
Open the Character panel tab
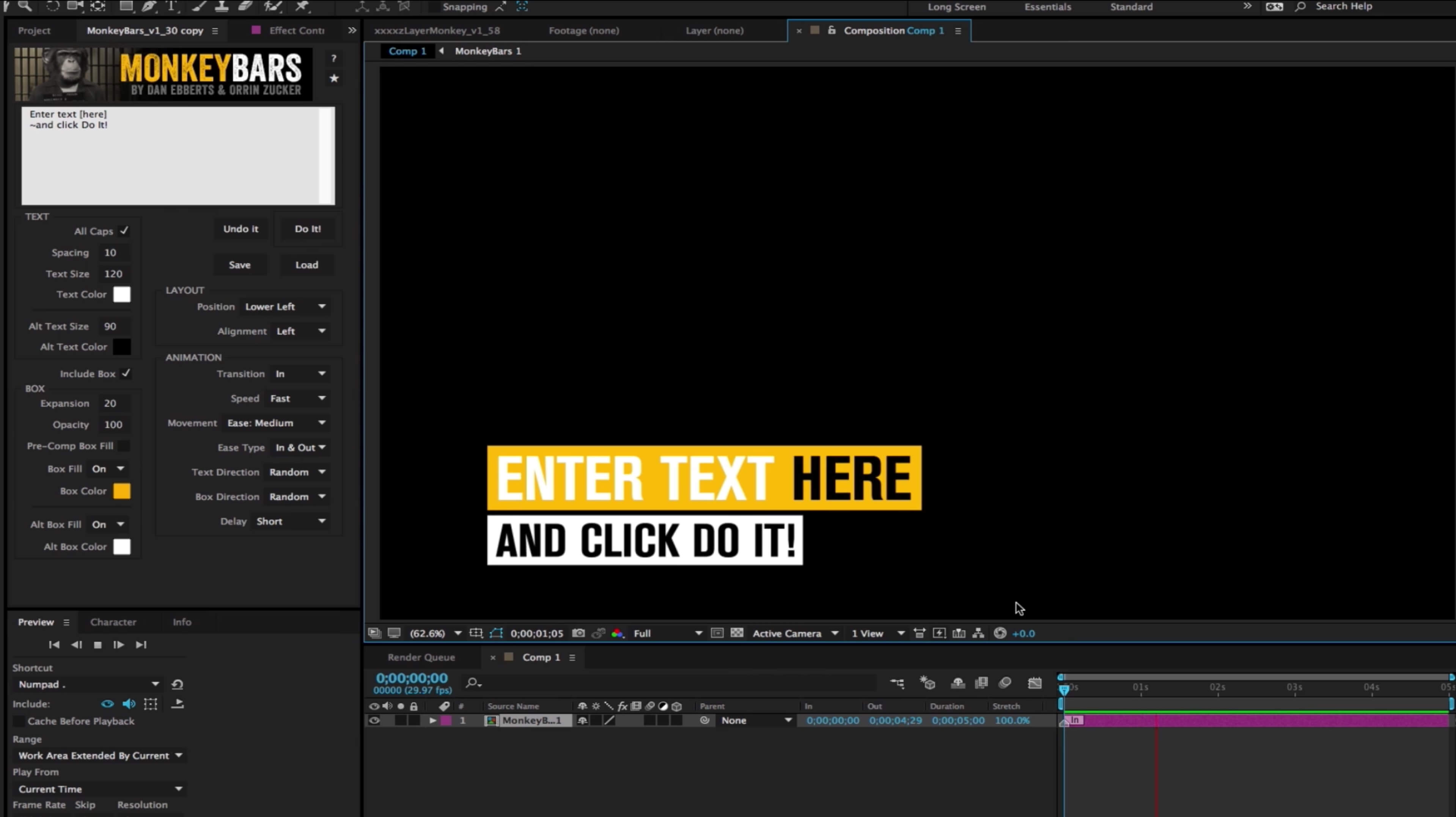coord(113,622)
